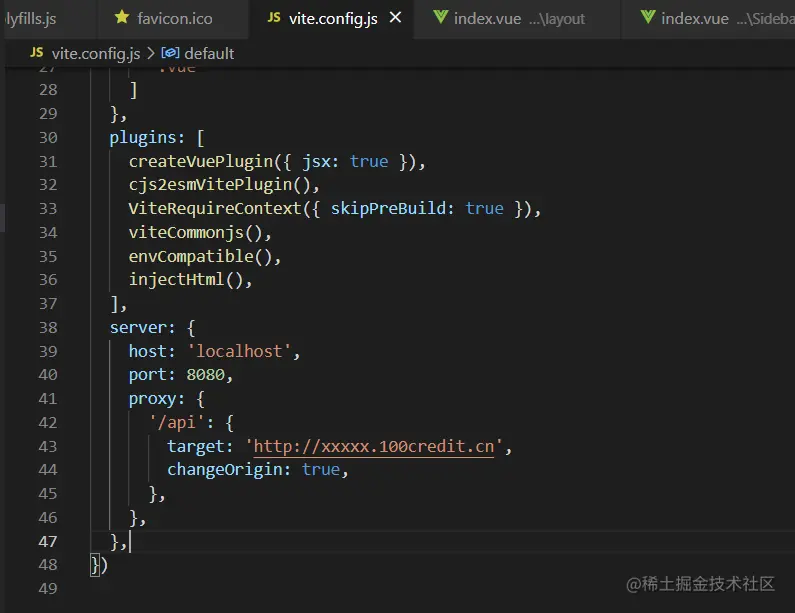Image resolution: width=795 pixels, height=613 pixels.
Task: Click the star icon on favicon.ico tab
Action: pos(122,17)
